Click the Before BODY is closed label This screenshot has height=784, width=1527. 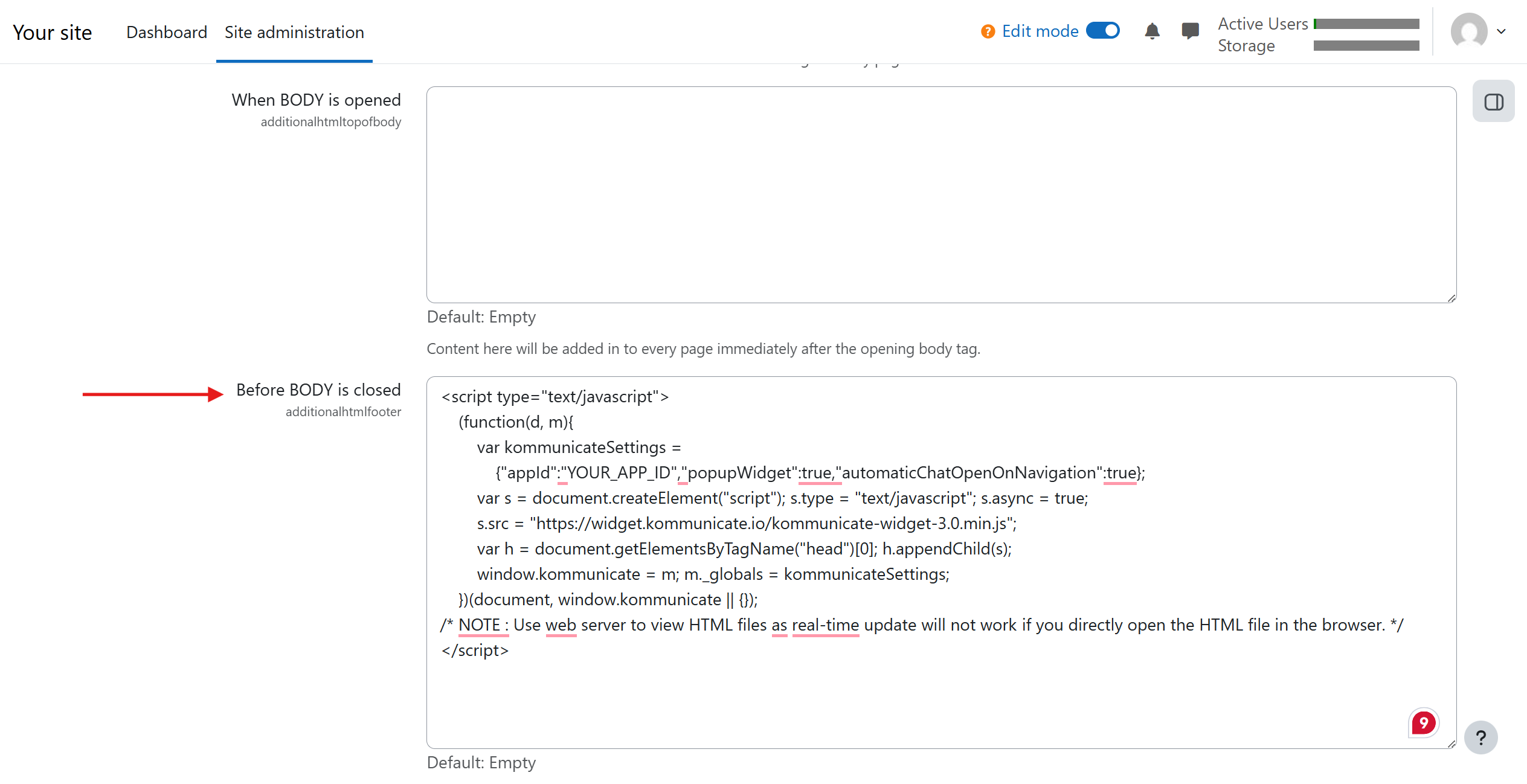point(318,390)
